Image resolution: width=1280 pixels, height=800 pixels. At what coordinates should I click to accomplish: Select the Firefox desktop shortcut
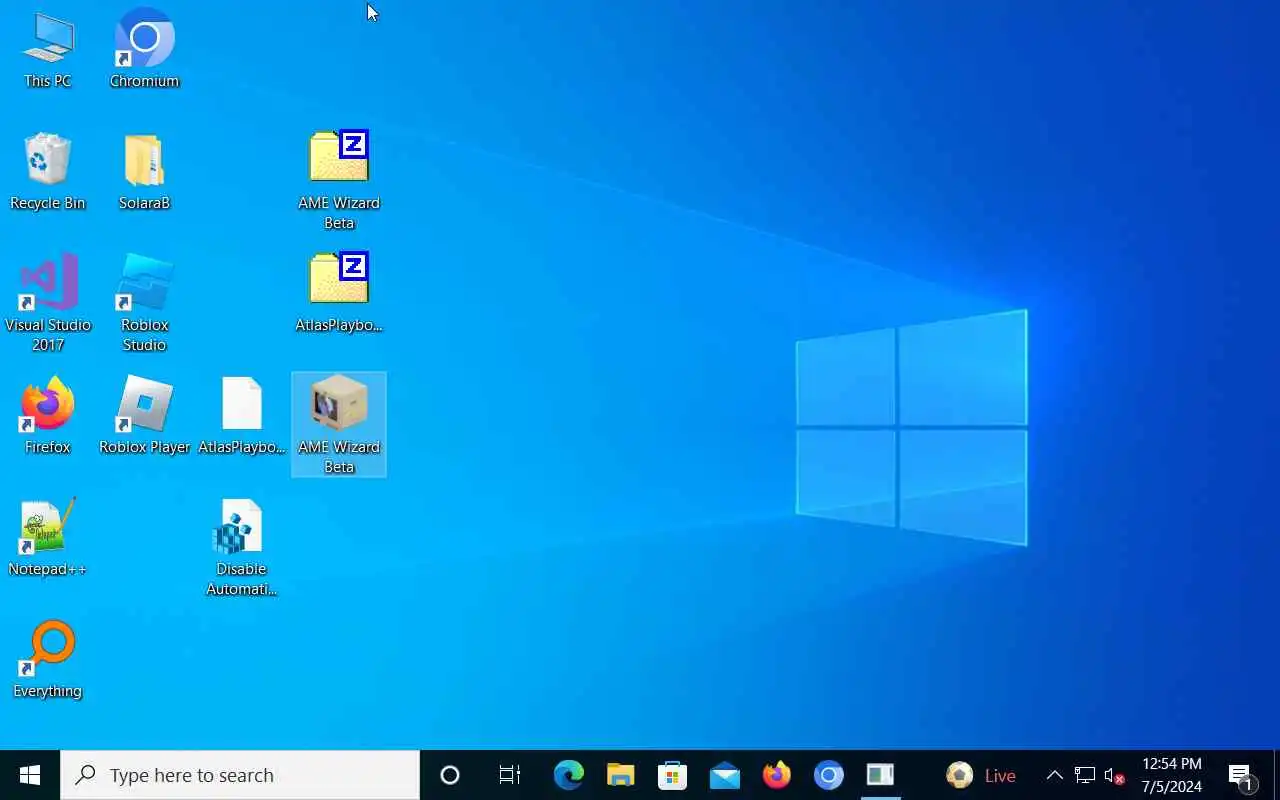47,416
